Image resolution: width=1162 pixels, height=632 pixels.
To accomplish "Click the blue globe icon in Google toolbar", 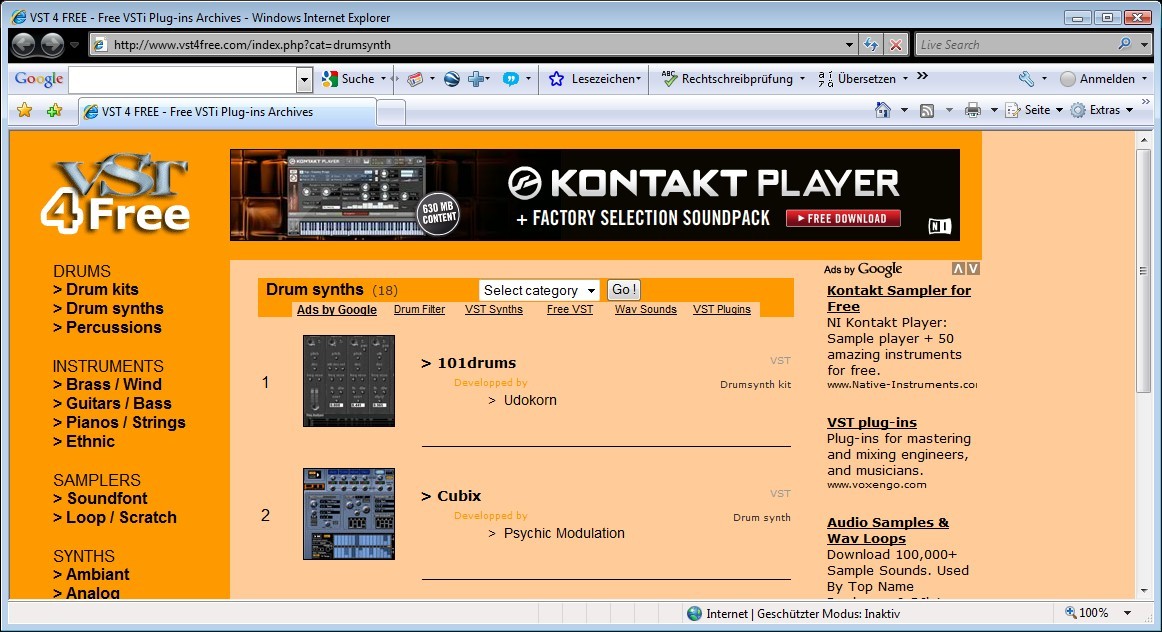I will click(451, 79).
